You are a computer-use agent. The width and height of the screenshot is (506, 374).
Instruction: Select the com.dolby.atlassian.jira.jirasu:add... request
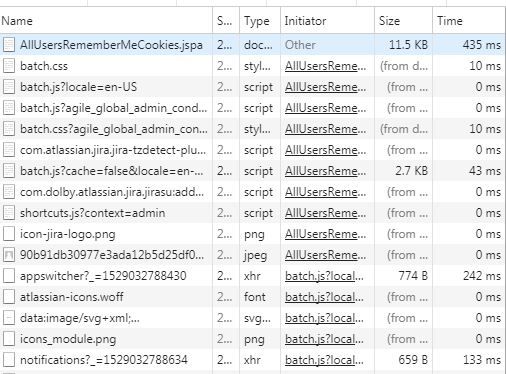[253, 192]
